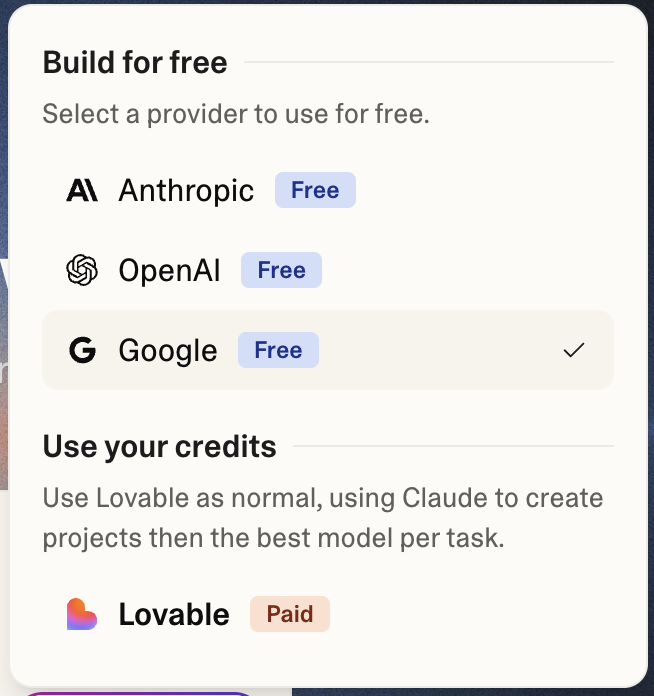Select the Google provider label
Image resolution: width=654 pixels, height=696 pixels.
pyautogui.click(x=167, y=350)
